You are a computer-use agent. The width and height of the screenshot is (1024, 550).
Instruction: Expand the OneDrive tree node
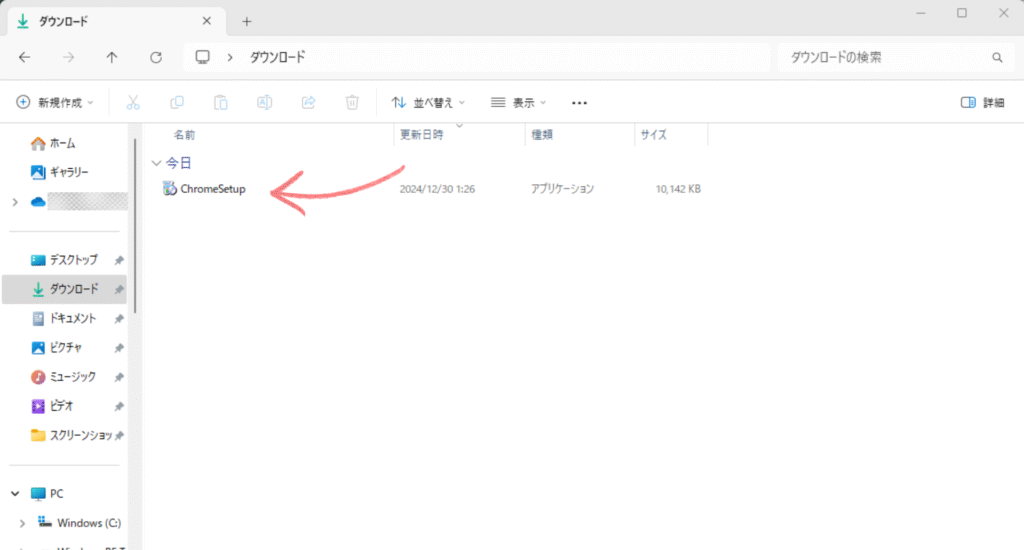click(x=15, y=202)
